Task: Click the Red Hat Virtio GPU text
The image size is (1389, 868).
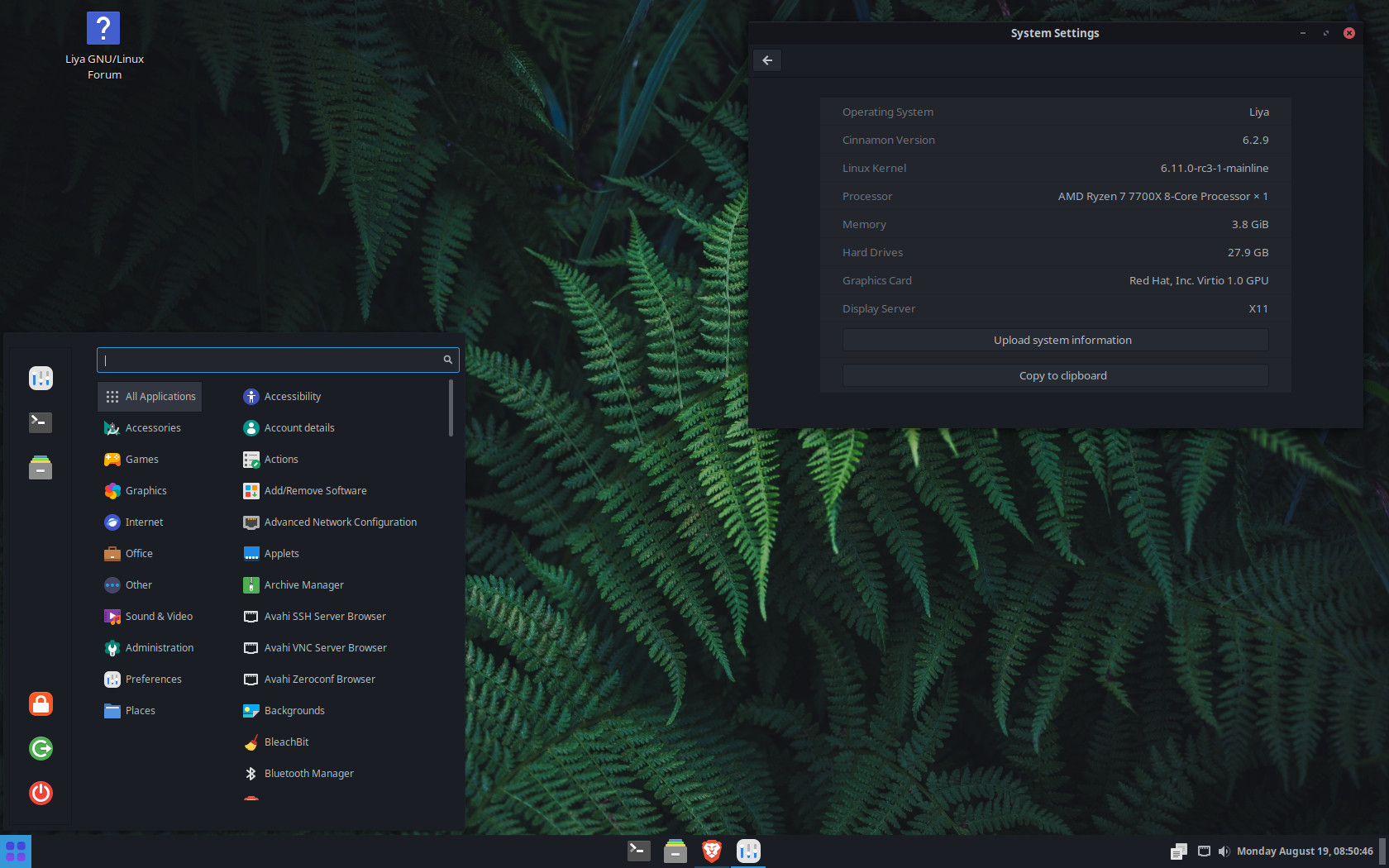Action: click(1199, 281)
